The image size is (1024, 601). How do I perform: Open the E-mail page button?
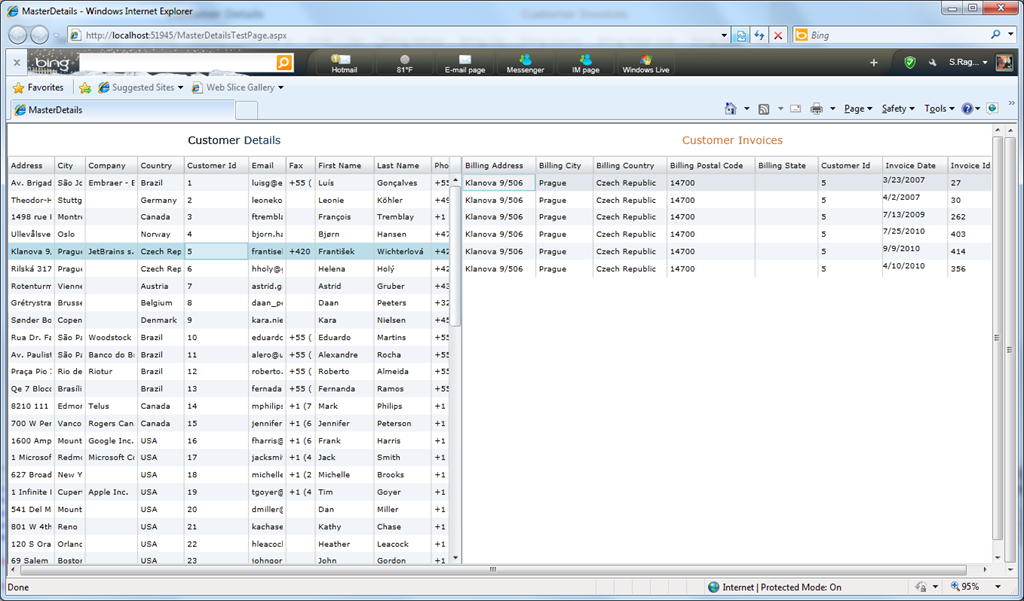coord(465,63)
